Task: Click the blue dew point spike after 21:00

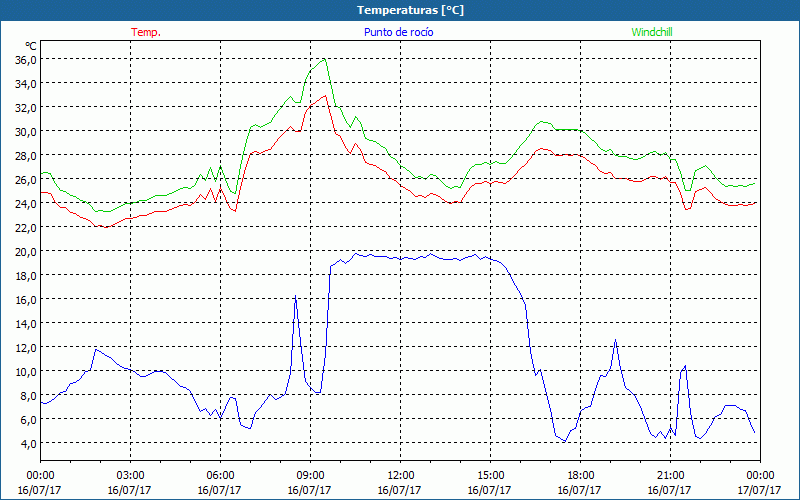Action: click(x=685, y=366)
